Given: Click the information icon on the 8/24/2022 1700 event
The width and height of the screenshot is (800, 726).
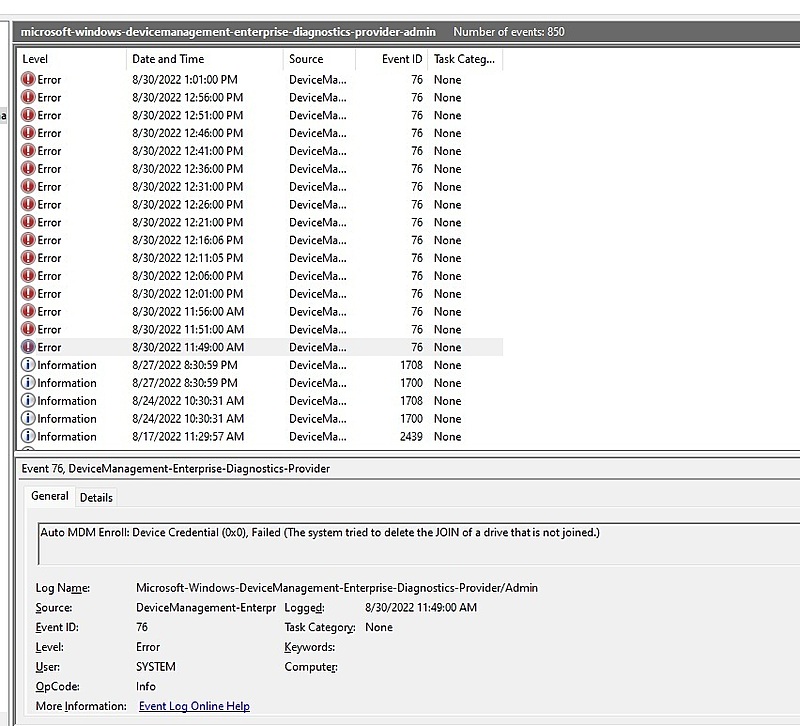Looking at the screenshot, I should [27, 419].
